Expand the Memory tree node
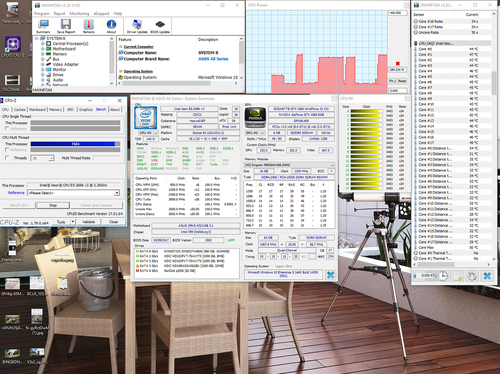The height and width of the screenshot is (374, 500). click(43, 54)
